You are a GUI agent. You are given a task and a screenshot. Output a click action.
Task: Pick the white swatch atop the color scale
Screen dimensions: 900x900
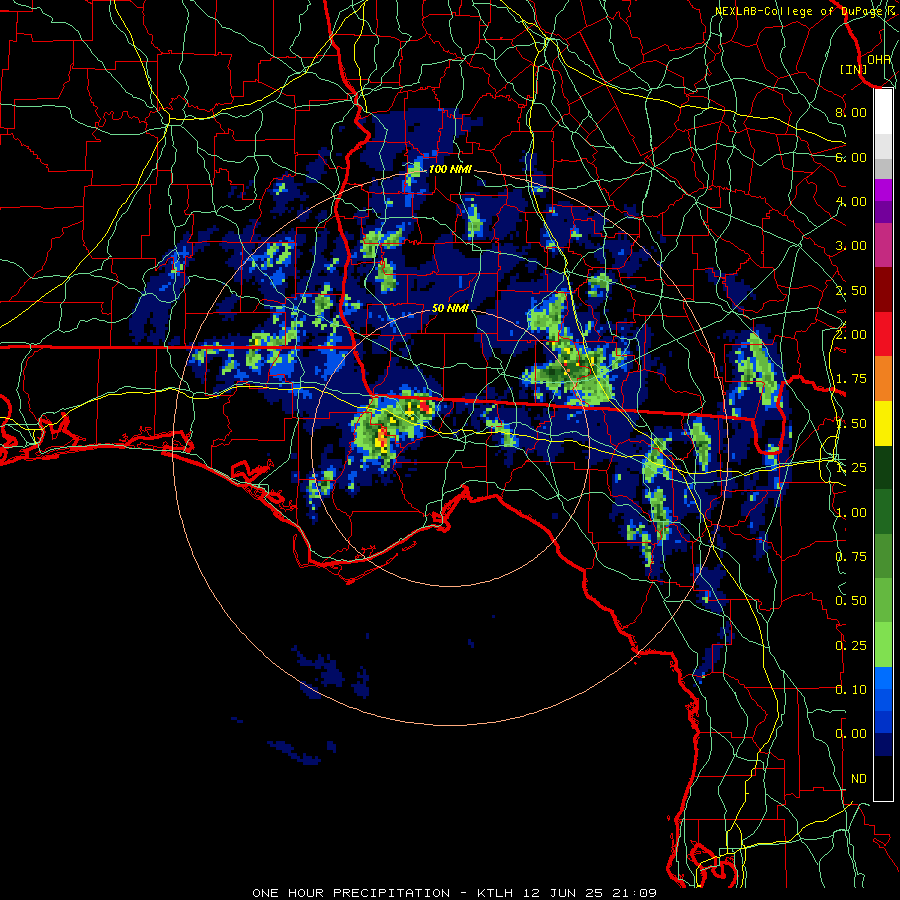tap(883, 111)
